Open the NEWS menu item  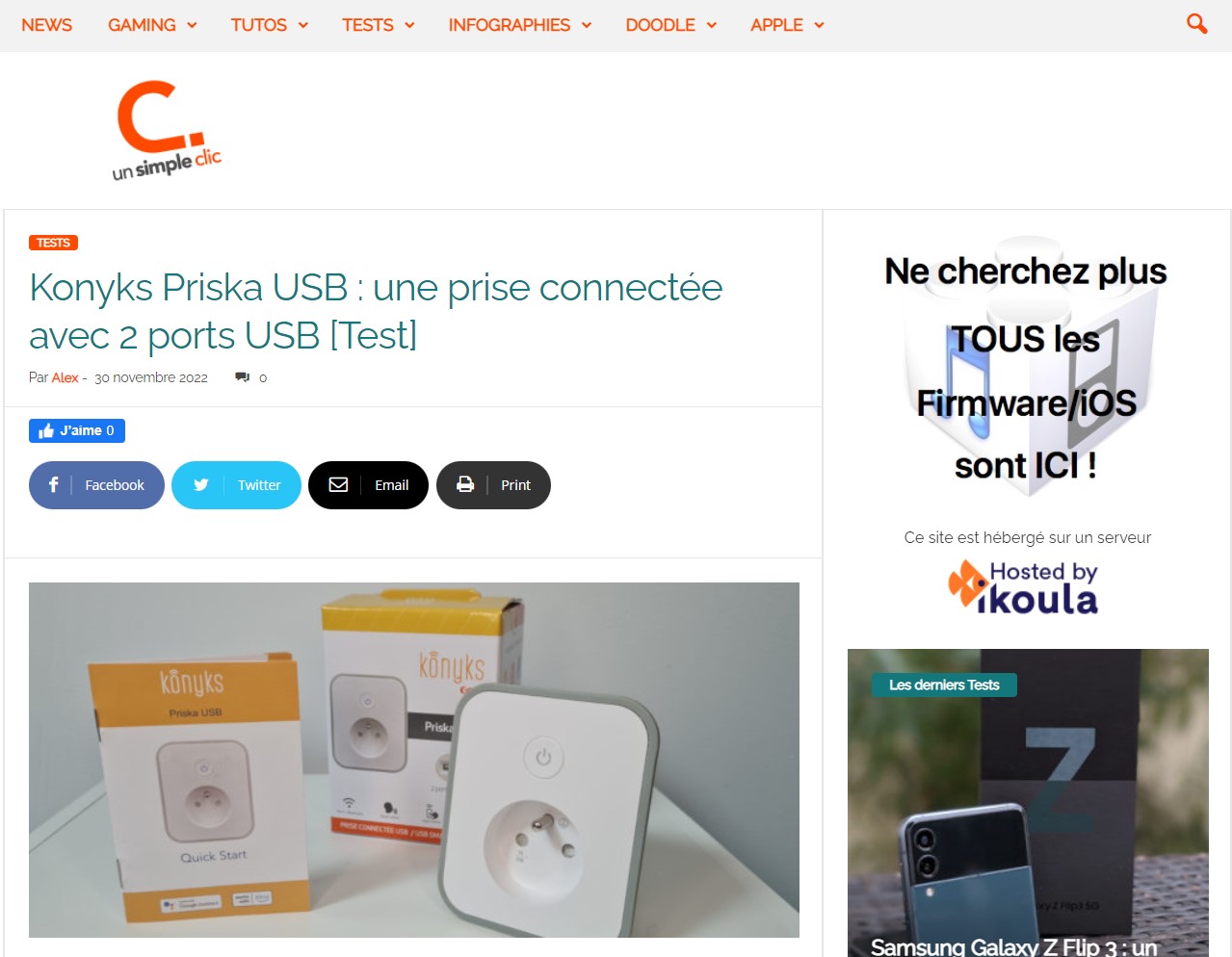tap(46, 25)
